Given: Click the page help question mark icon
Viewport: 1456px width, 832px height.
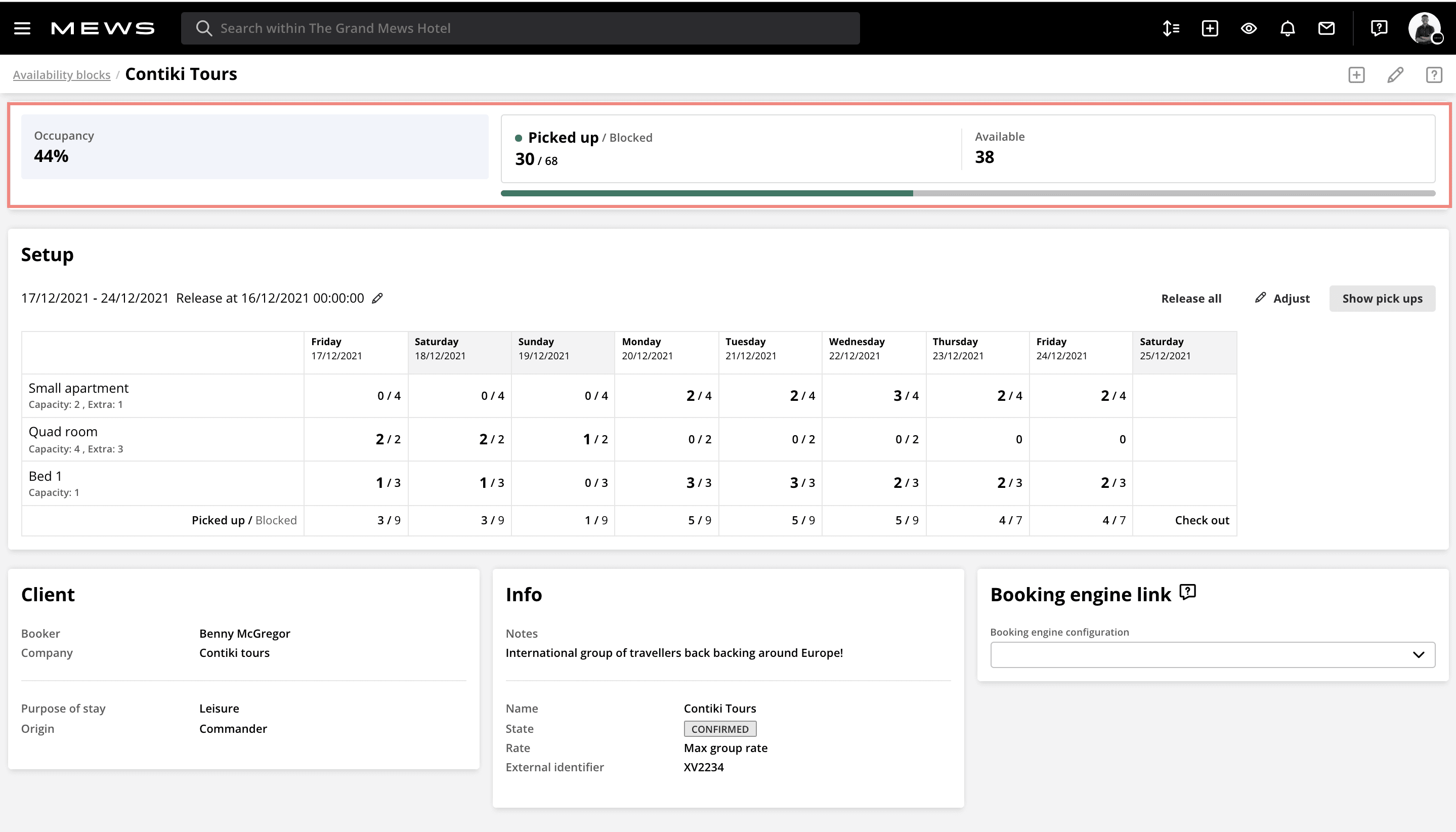Looking at the screenshot, I should (1434, 75).
